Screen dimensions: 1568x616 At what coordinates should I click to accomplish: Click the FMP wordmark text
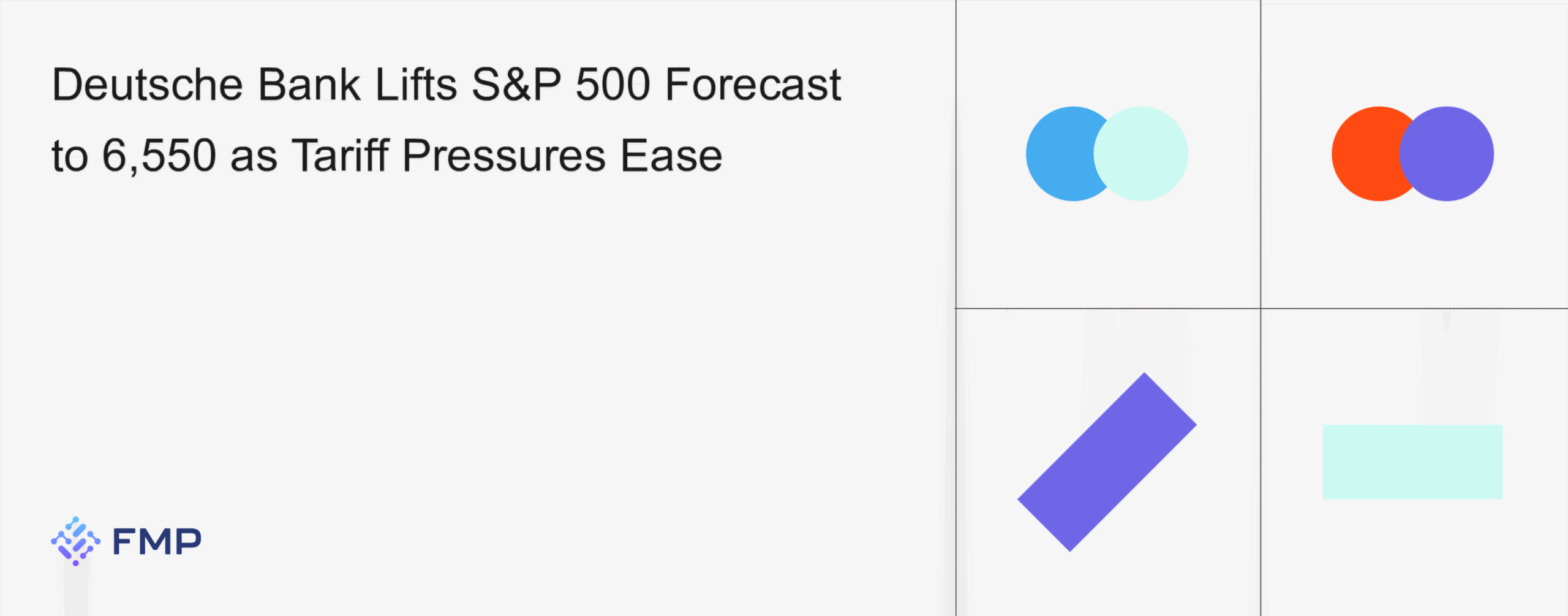157,542
